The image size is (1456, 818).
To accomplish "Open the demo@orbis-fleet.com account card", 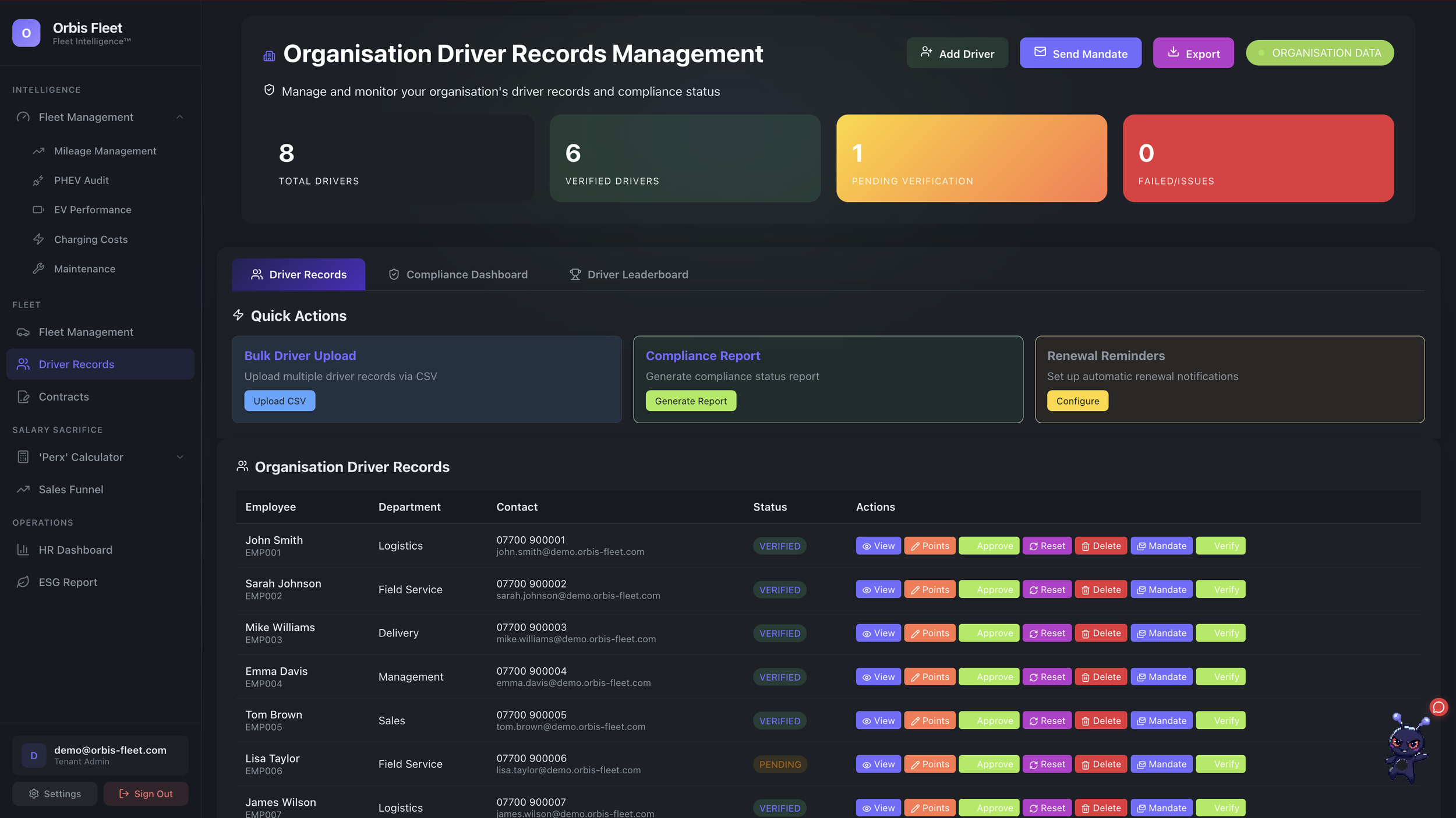I will click(x=100, y=755).
